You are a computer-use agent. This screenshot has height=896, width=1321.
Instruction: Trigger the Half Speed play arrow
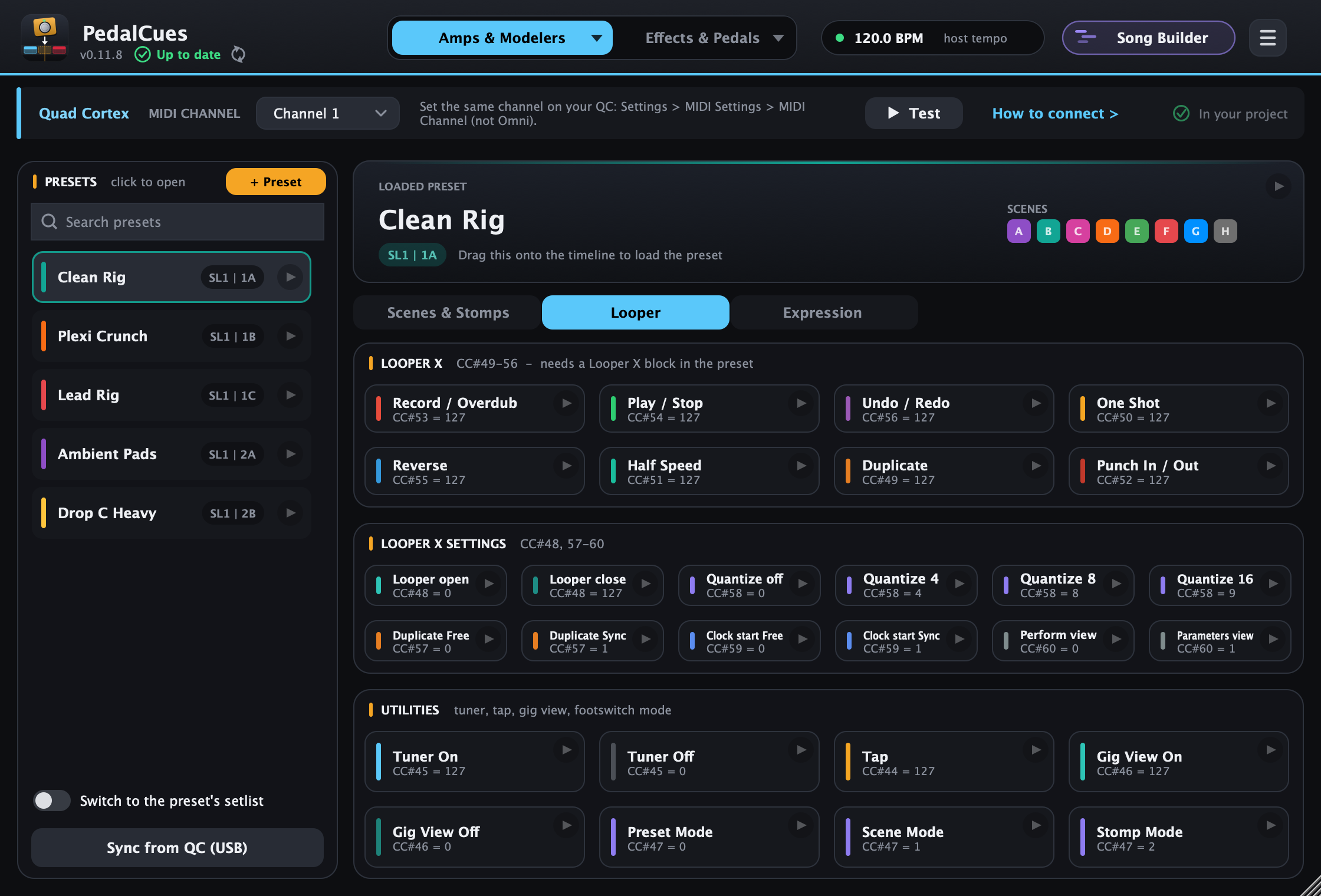coord(801,466)
